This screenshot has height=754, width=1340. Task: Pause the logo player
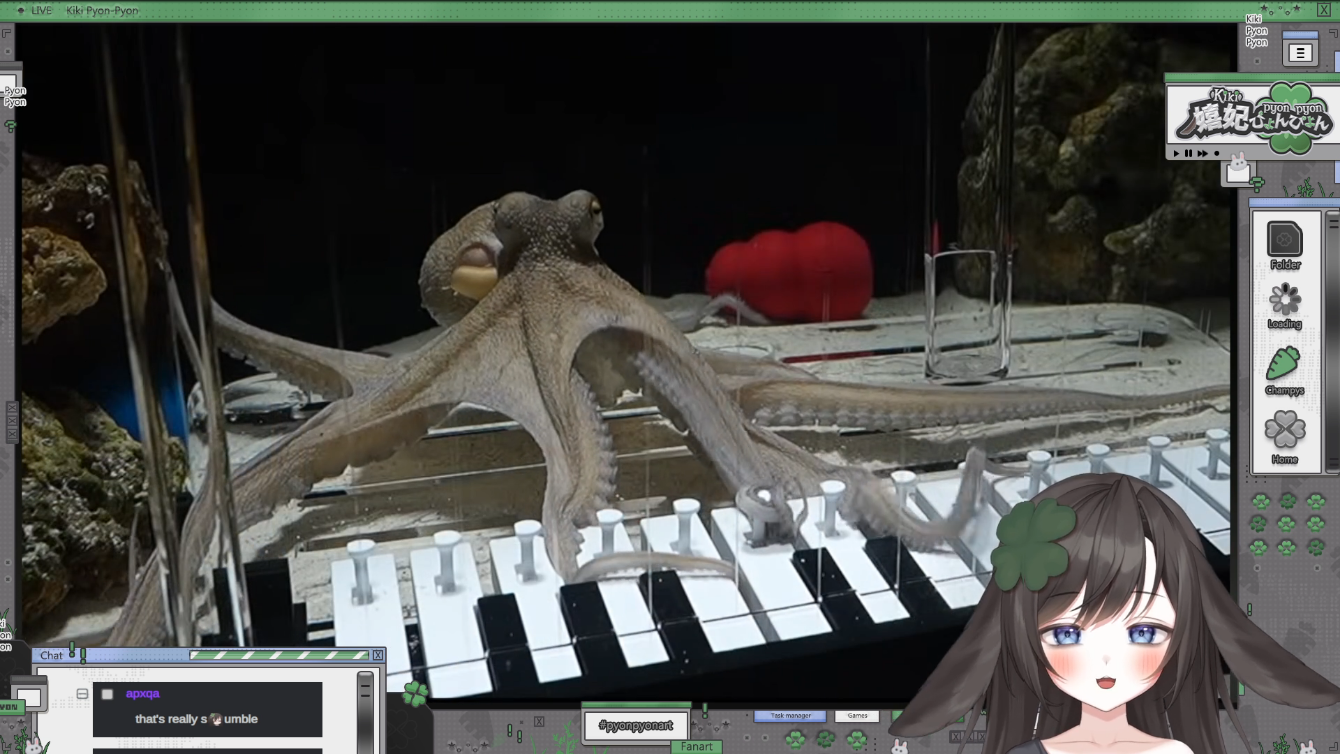[x=1189, y=153]
